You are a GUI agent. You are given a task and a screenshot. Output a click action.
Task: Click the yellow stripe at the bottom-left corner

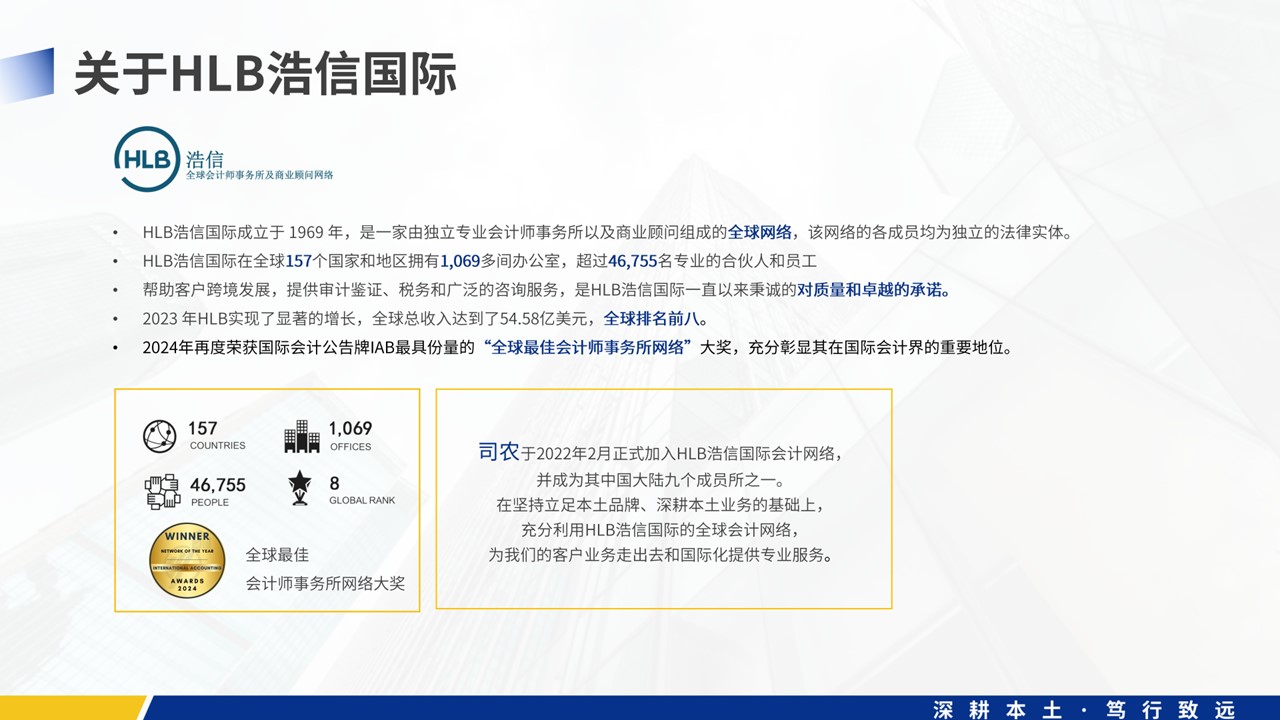tap(70, 708)
